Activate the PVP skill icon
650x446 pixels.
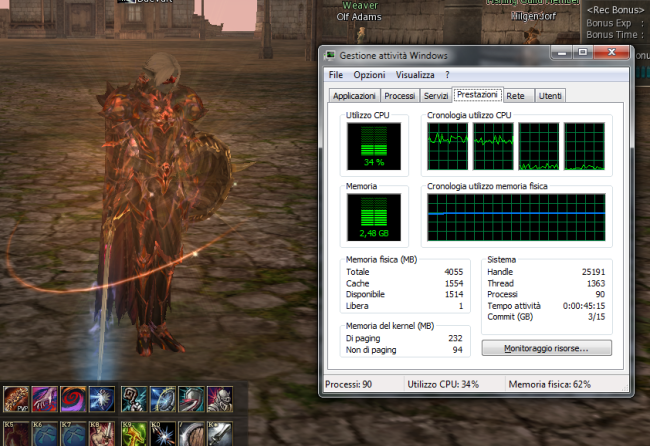[16, 400]
